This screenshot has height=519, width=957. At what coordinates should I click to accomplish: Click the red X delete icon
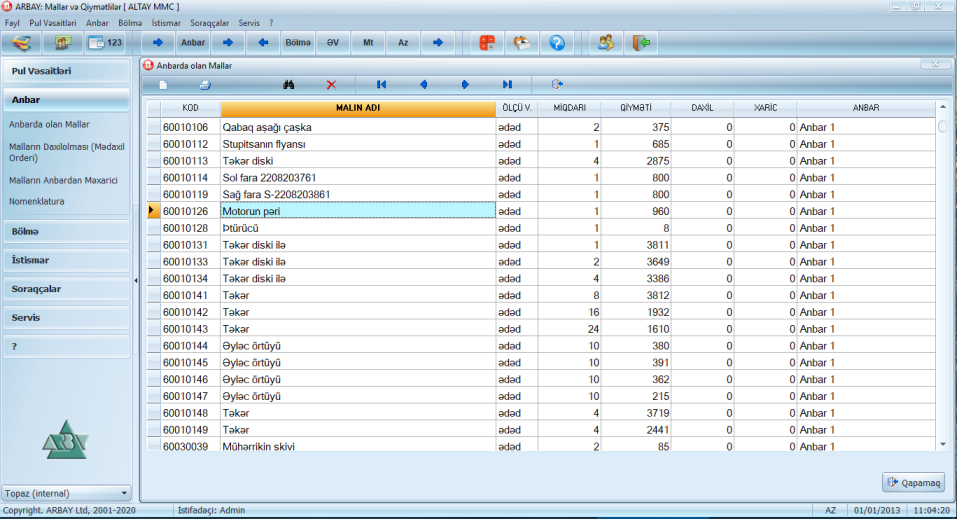coord(331,85)
